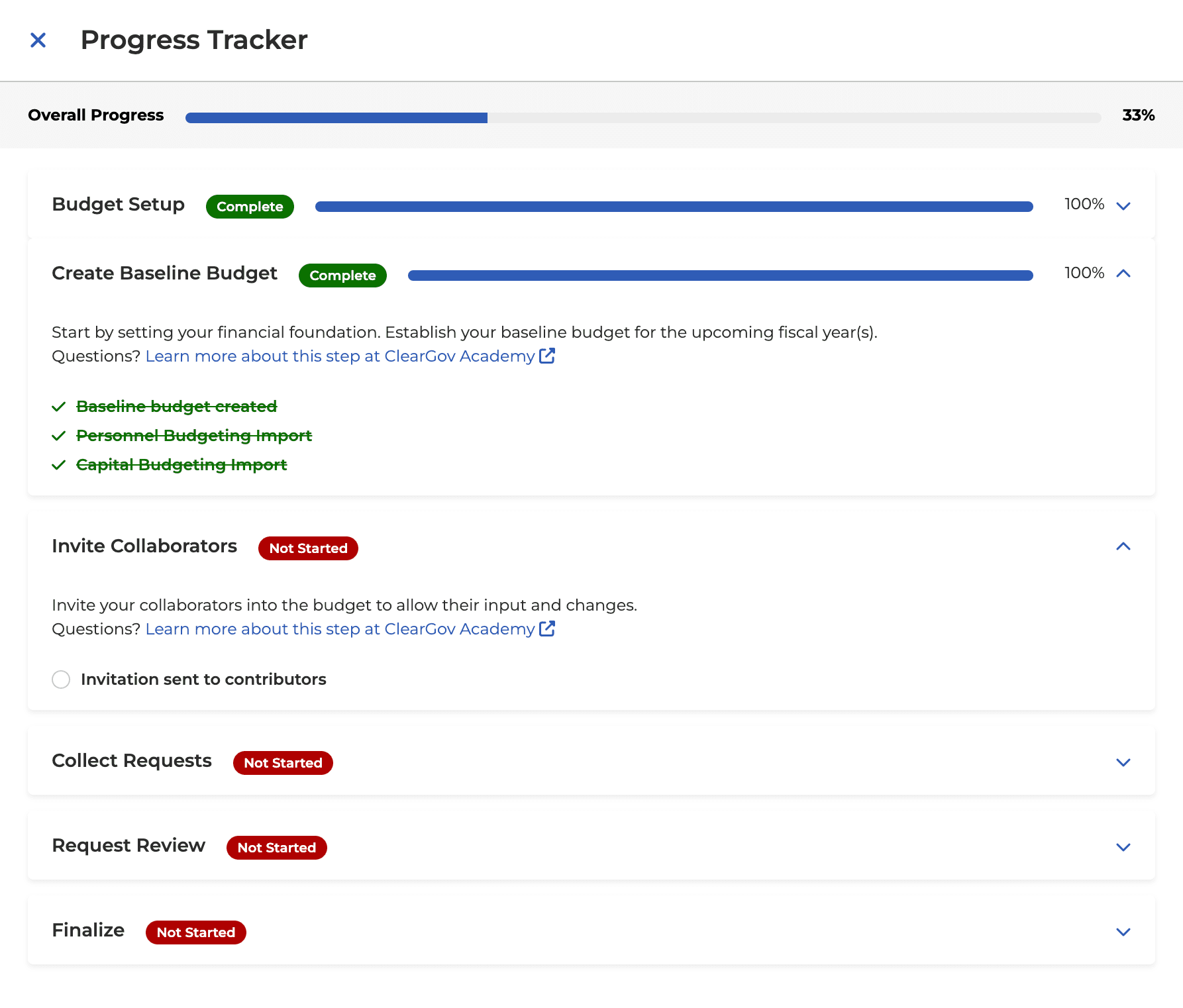1183x1008 pixels.
Task: Toggle the Invitation sent to contributors circle
Action: point(61,679)
